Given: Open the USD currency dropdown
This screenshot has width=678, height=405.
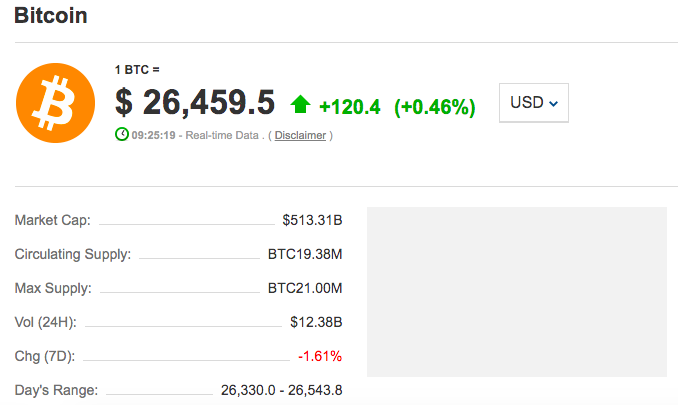Looking at the screenshot, I should point(533,102).
